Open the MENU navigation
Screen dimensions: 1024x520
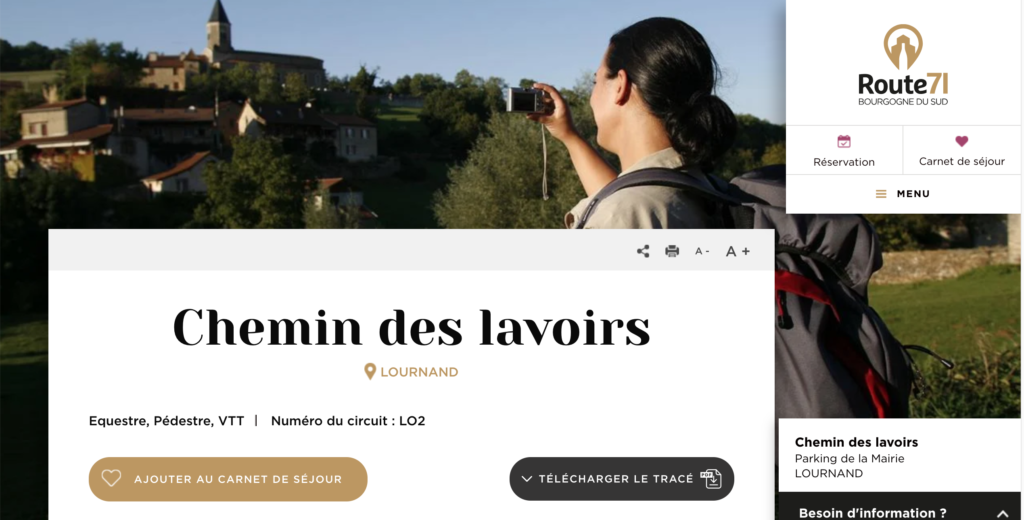click(x=903, y=194)
